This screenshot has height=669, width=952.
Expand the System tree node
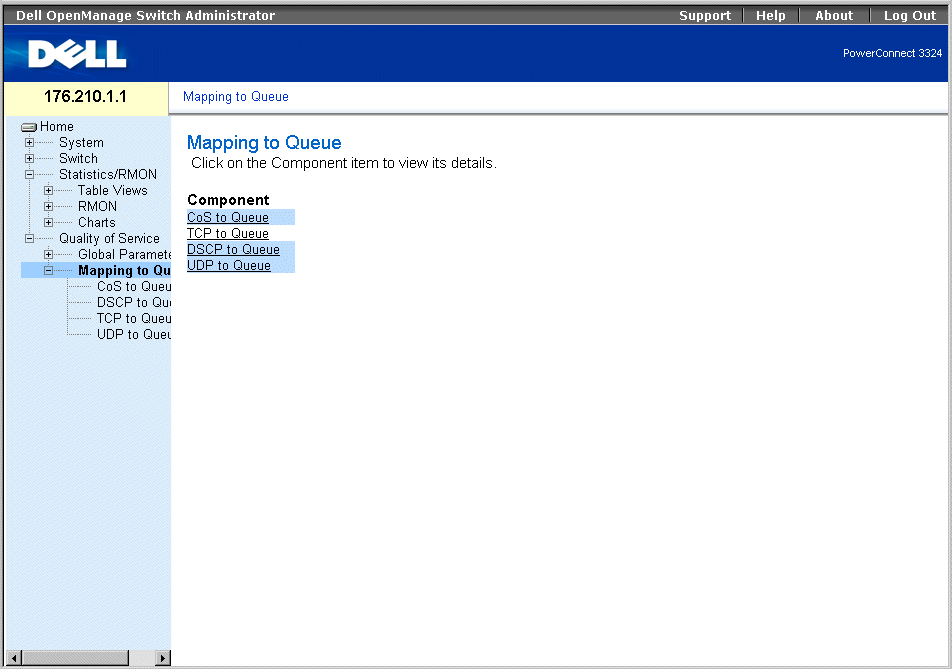29,143
